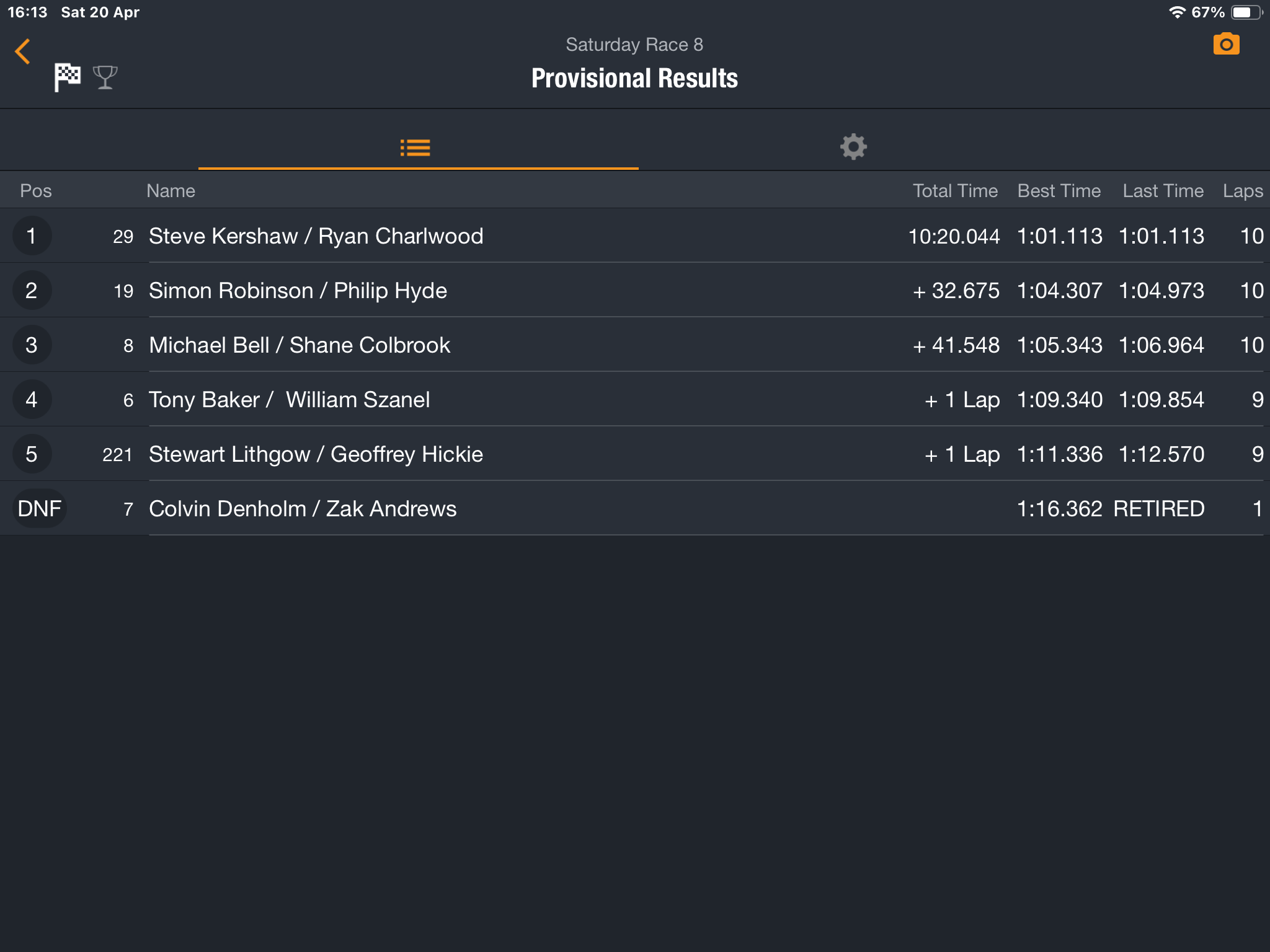The height and width of the screenshot is (952, 1270).
Task: Tap the battery indicator icon
Action: click(1246, 12)
